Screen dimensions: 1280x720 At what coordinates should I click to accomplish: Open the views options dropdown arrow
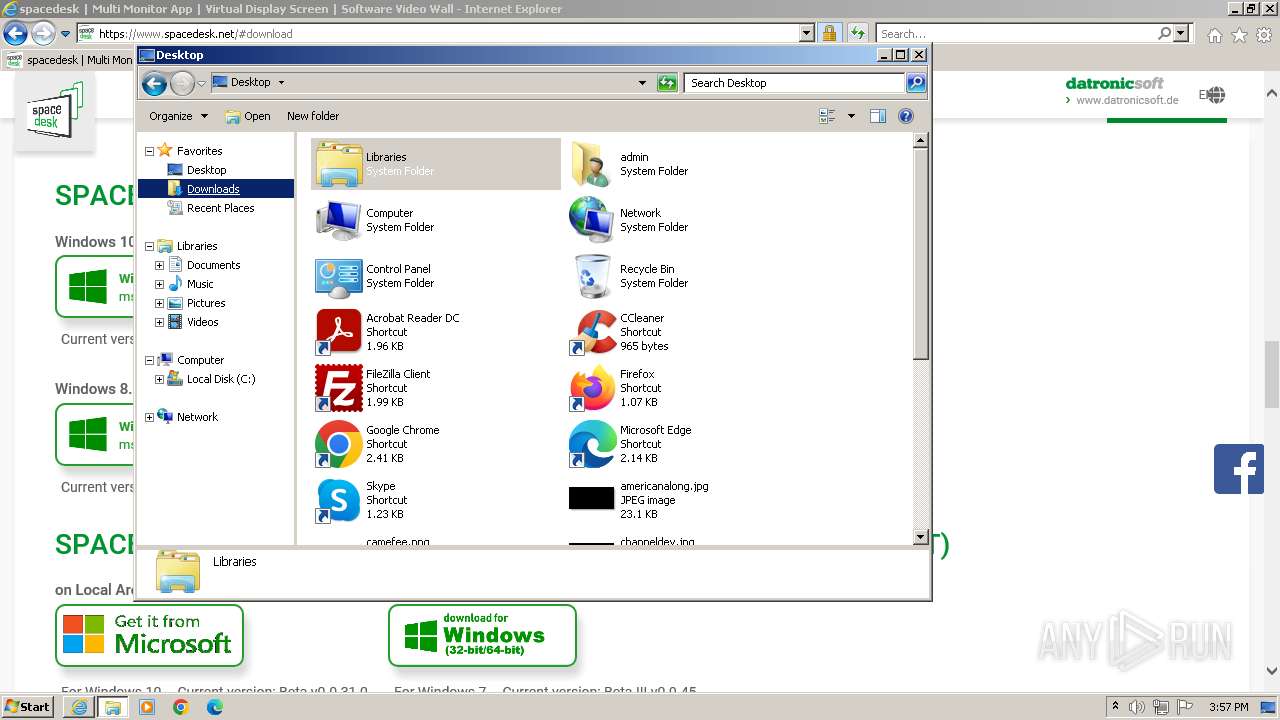[x=851, y=116]
